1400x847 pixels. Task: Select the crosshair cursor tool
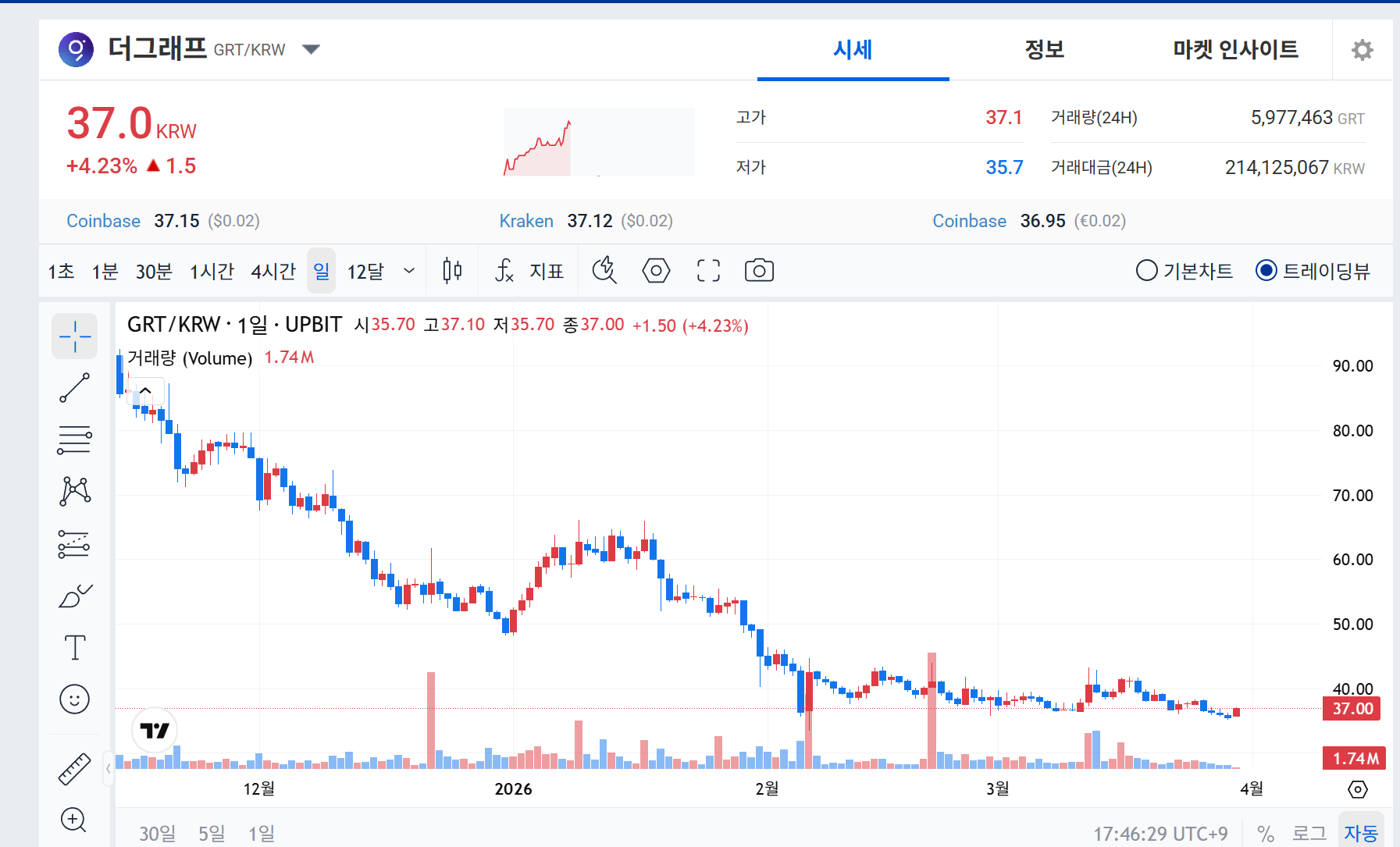pyautogui.click(x=75, y=336)
